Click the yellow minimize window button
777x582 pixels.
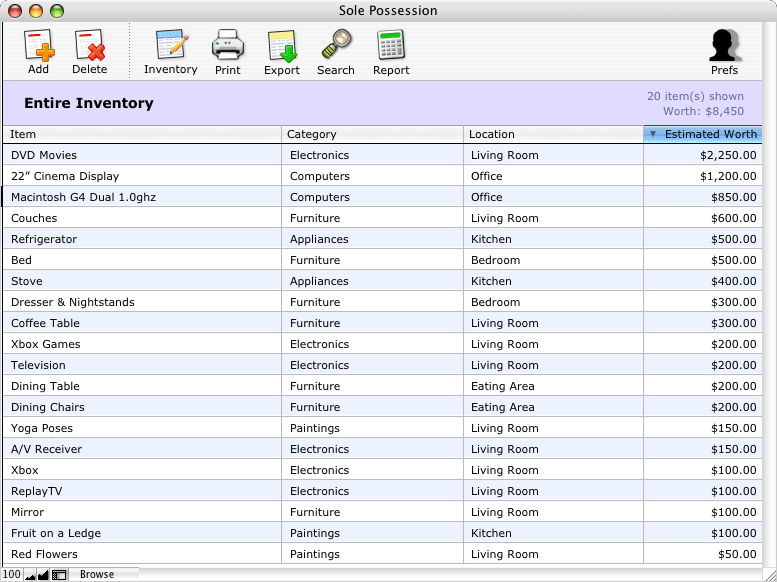[36, 11]
